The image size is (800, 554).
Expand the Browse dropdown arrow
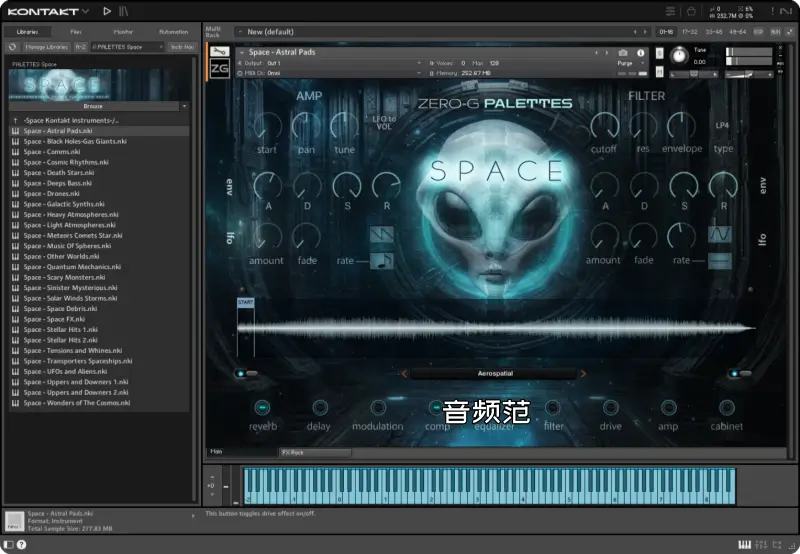[x=184, y=105]
